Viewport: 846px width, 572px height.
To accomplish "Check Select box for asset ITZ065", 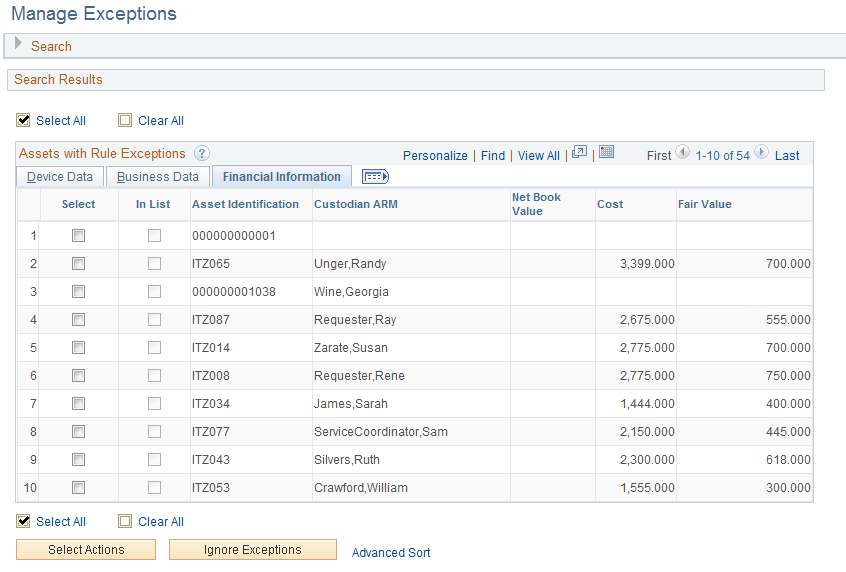I will pyautogui.click(x=79, y=263).
